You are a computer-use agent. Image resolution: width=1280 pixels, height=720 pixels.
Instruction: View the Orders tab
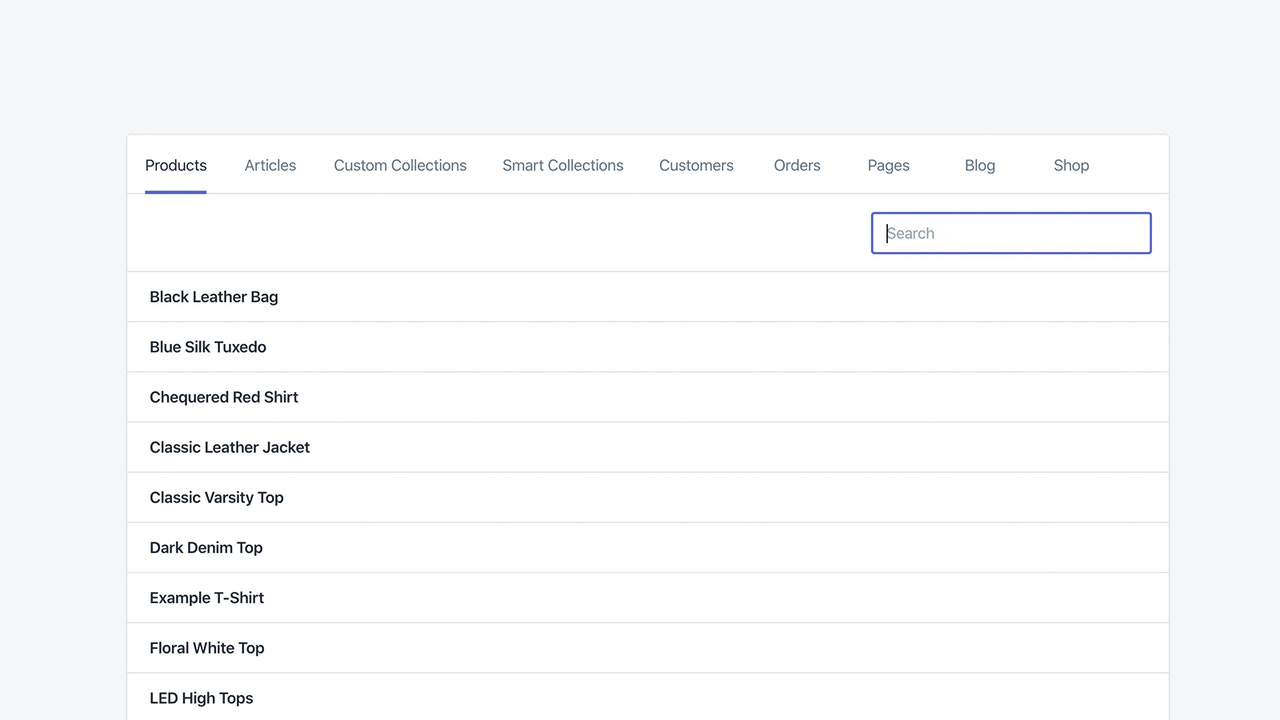[797, 165]
